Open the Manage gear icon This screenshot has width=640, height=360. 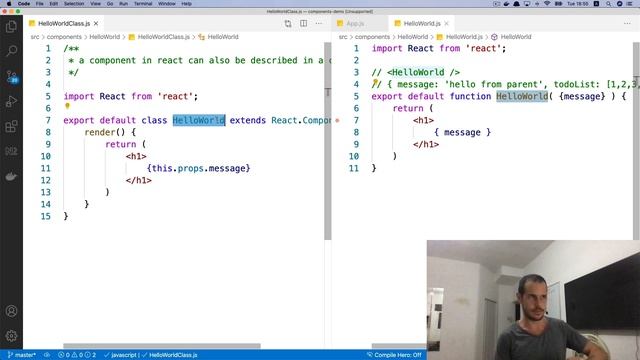(x=11, y=336)
